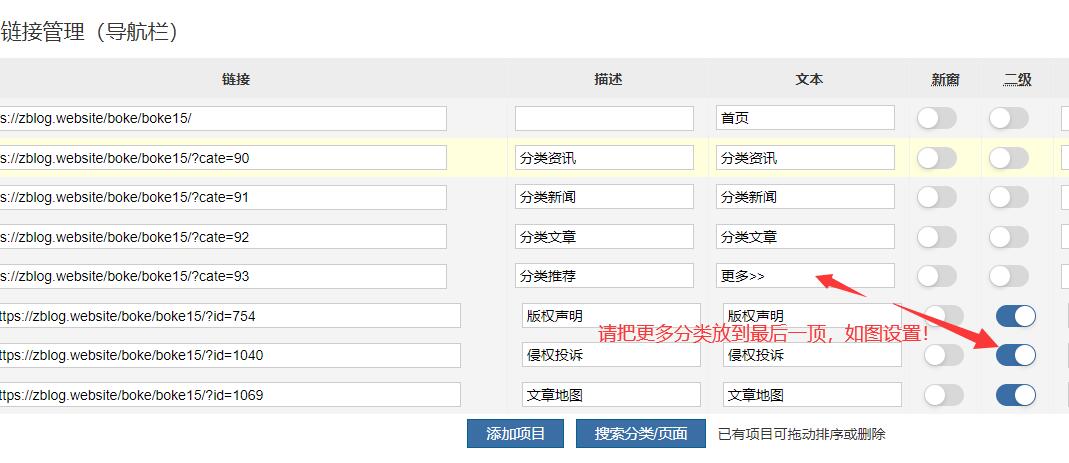Screen dimensions: 1069x463
Task: Click the 新窗 column header
Action: coord(945,79)
